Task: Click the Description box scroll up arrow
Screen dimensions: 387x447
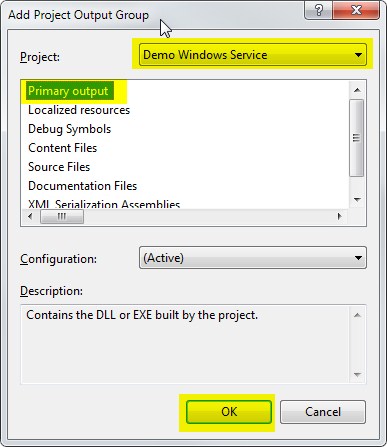Action: coord(357,315)
